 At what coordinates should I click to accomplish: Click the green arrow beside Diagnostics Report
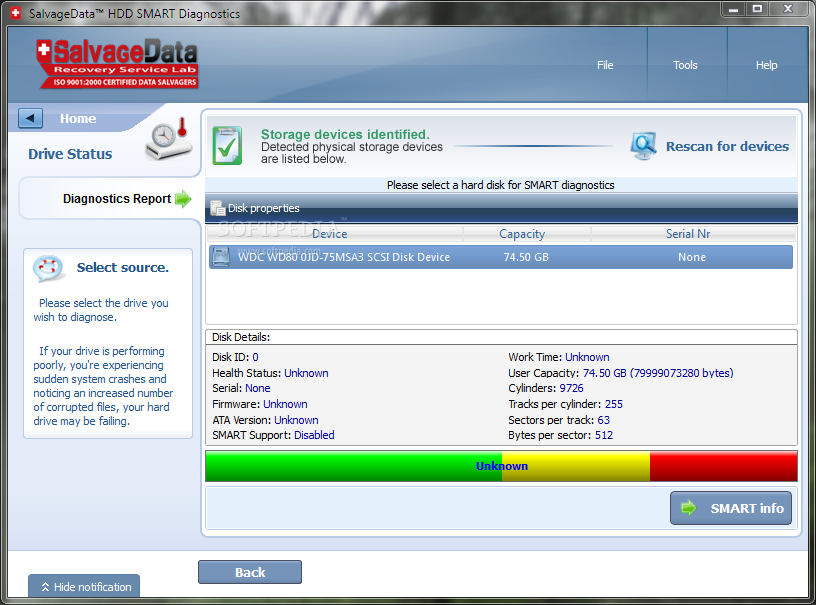tap(183, 199)
